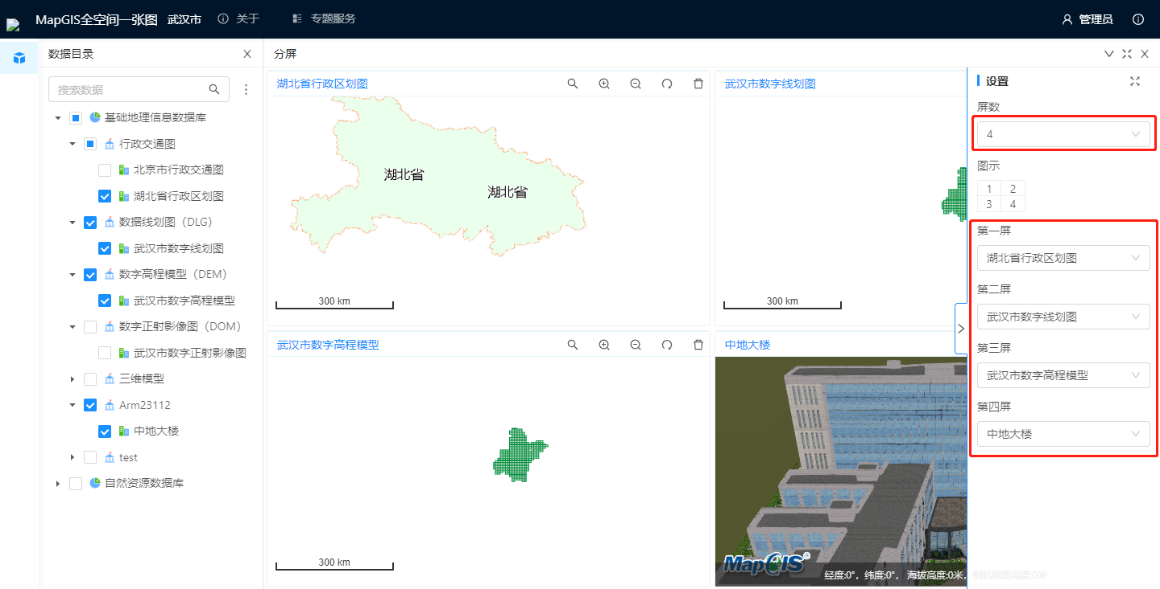
Task: Toggle the 行政交通图 checkbox
Action: (90, 144)
